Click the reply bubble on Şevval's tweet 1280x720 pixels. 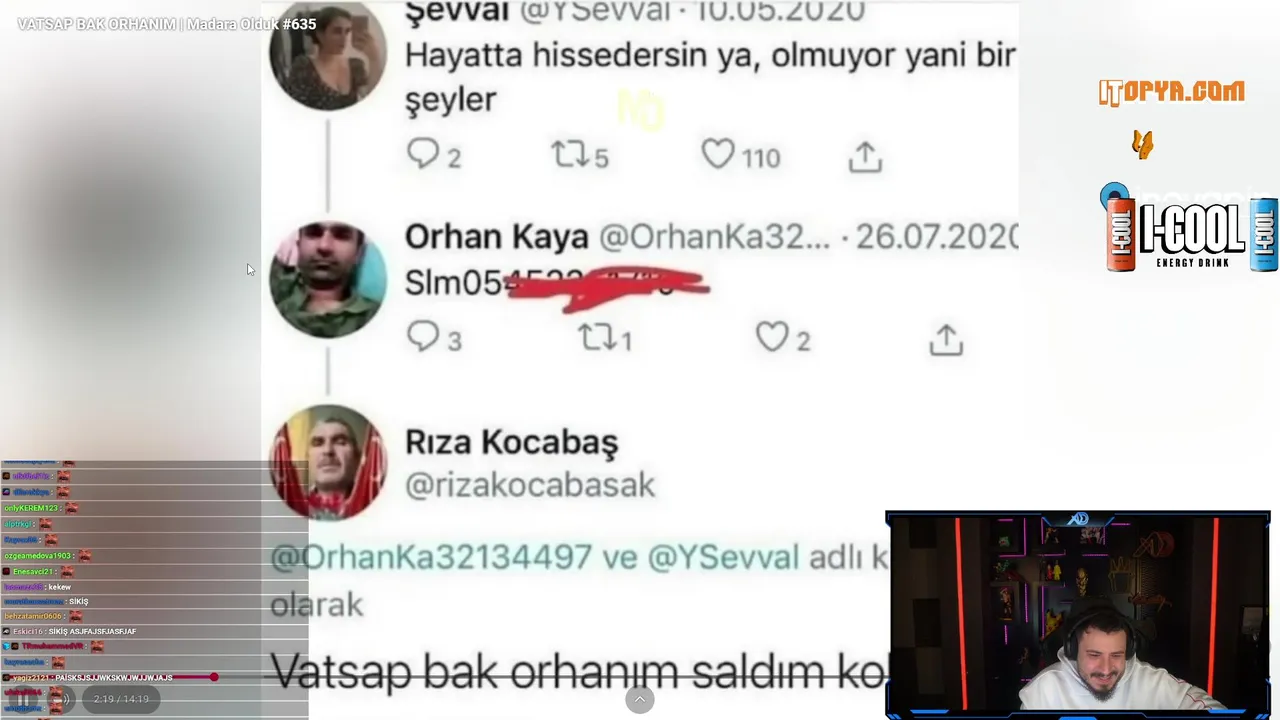pyautogui.click(x=423, y=154)
